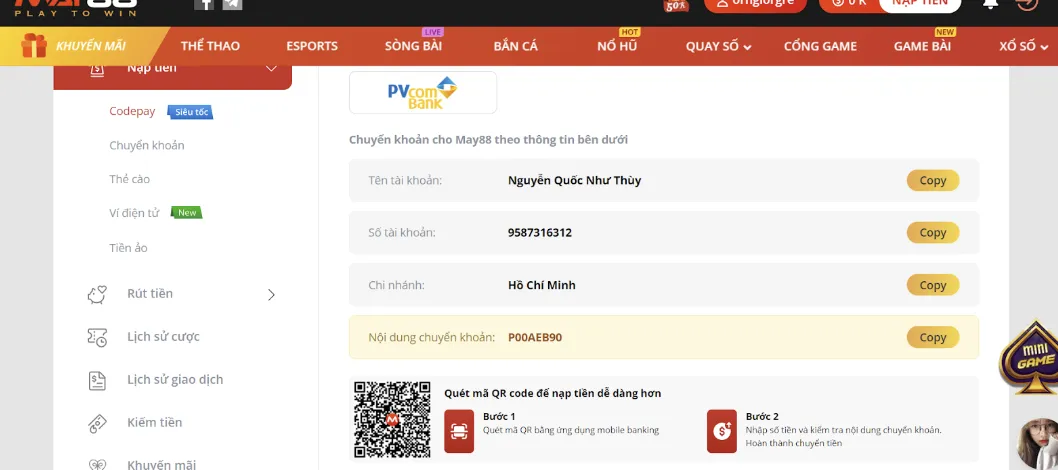Open the Nổ Hũ menu item
Screen dimensions: 1058x470
(x=616, y=46)
